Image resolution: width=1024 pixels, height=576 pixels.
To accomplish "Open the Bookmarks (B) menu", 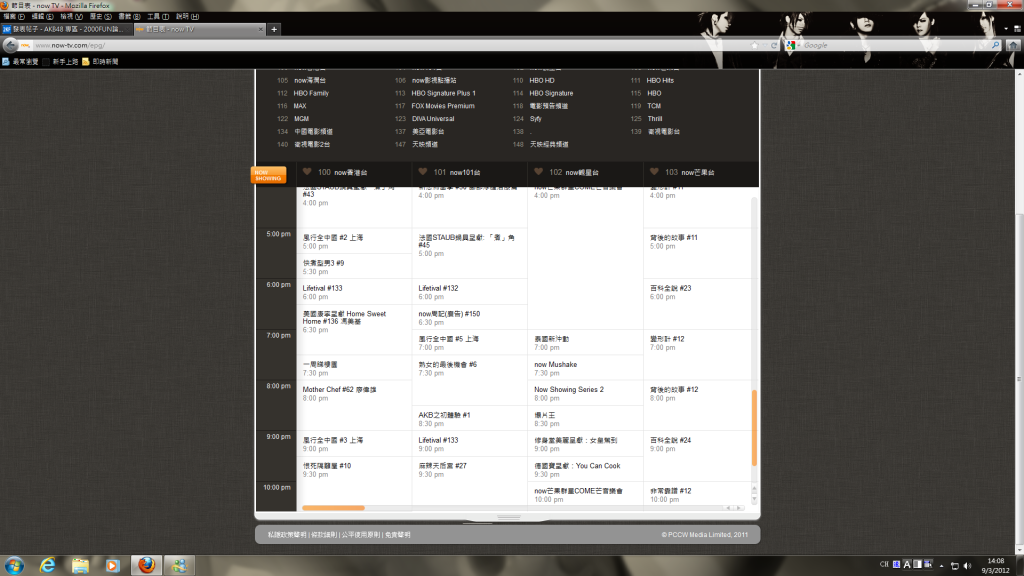I will point(129,16).
